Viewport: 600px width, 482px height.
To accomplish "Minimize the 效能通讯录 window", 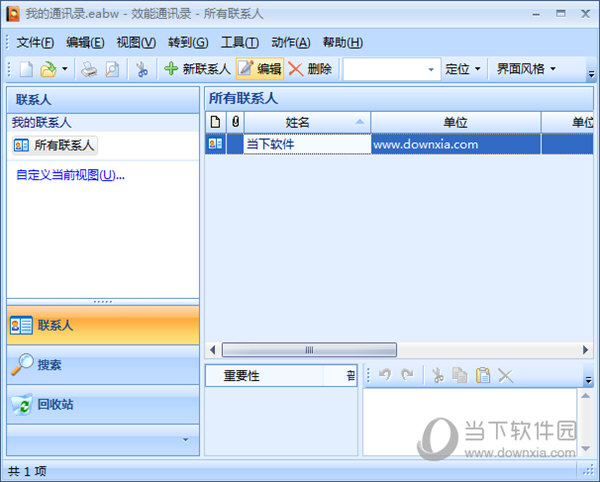I will [536, 15].
